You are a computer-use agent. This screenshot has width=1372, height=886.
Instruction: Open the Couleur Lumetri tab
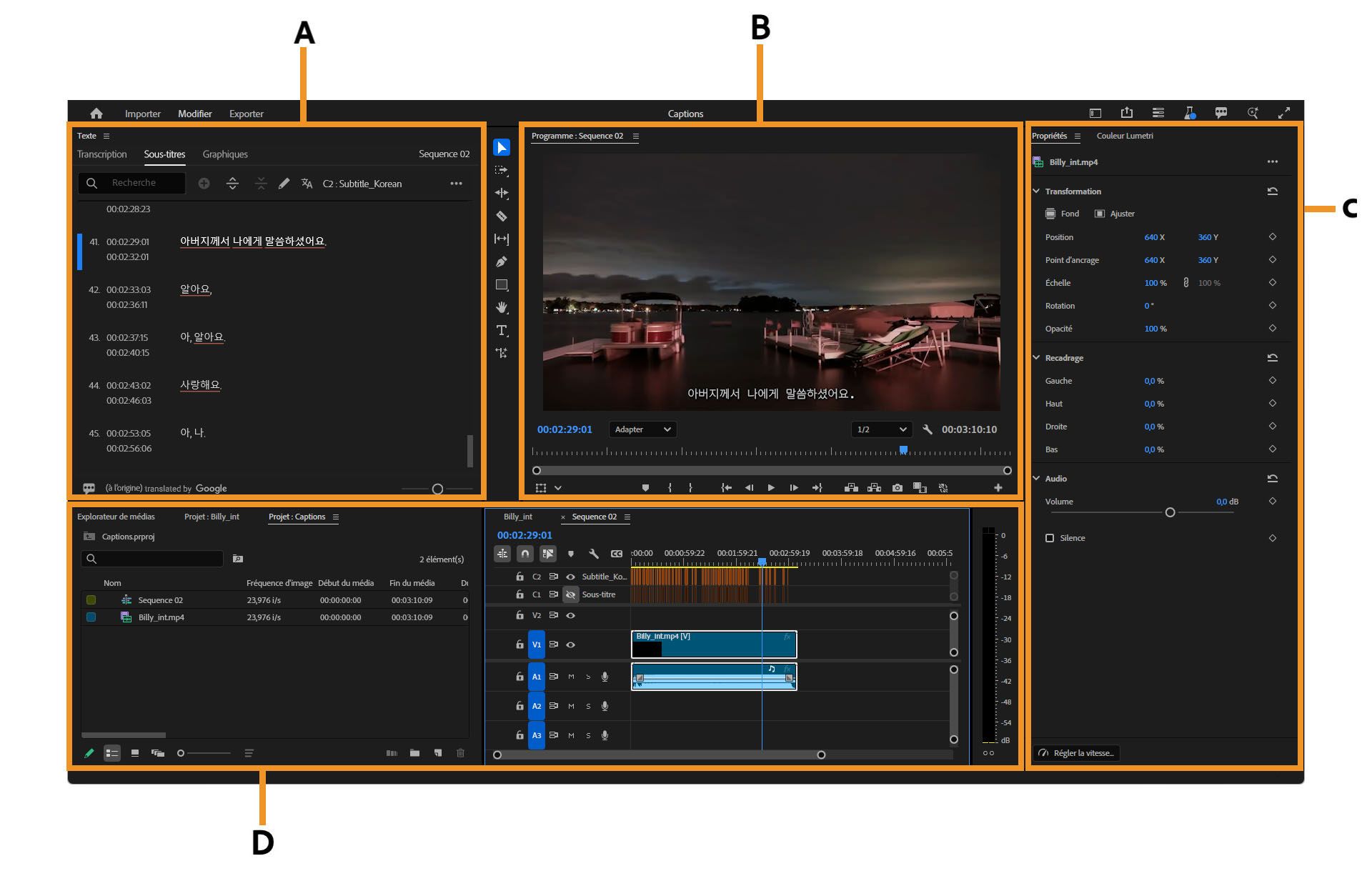pyautogui.click(x=1125, y=136)
